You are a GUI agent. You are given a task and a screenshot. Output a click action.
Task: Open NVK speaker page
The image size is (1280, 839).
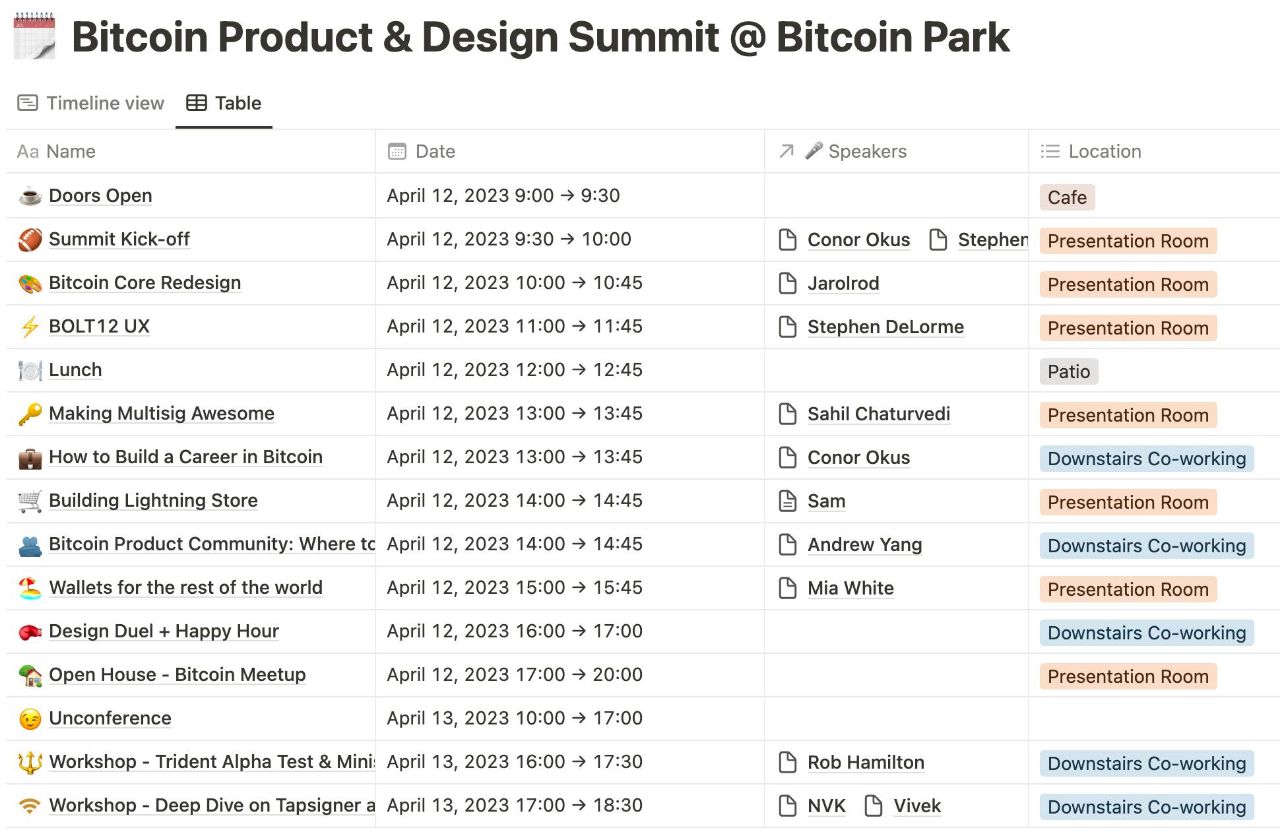(827, 806)
